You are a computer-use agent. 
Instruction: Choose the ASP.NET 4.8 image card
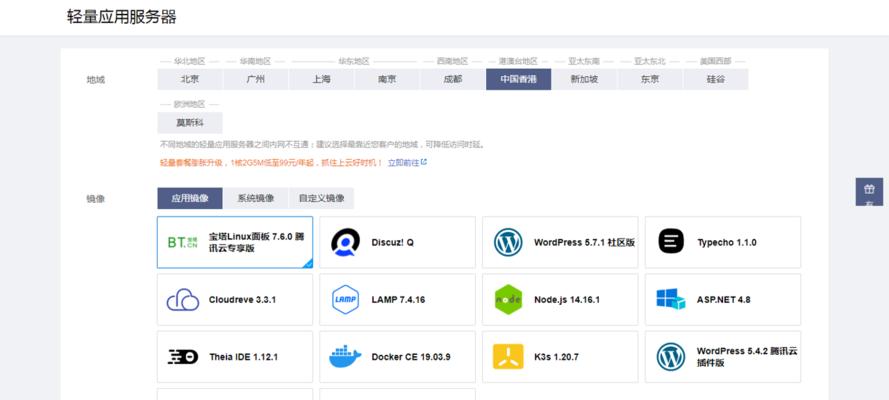pos(723,300)
